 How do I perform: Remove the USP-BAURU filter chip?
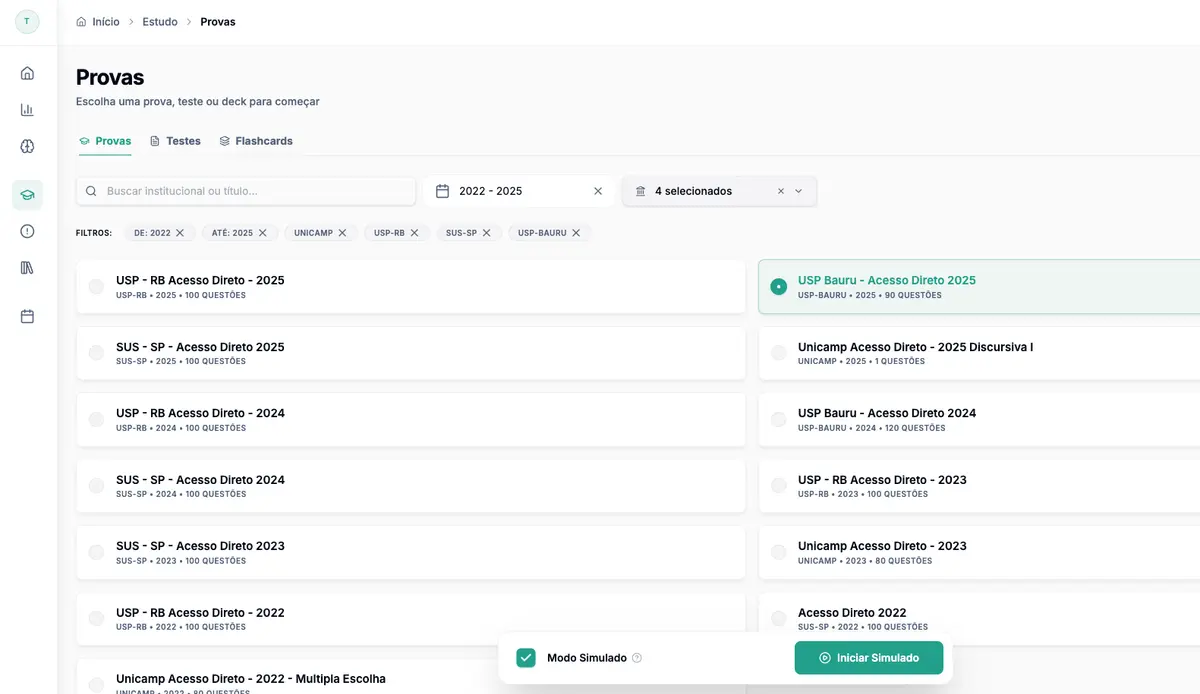576,233
